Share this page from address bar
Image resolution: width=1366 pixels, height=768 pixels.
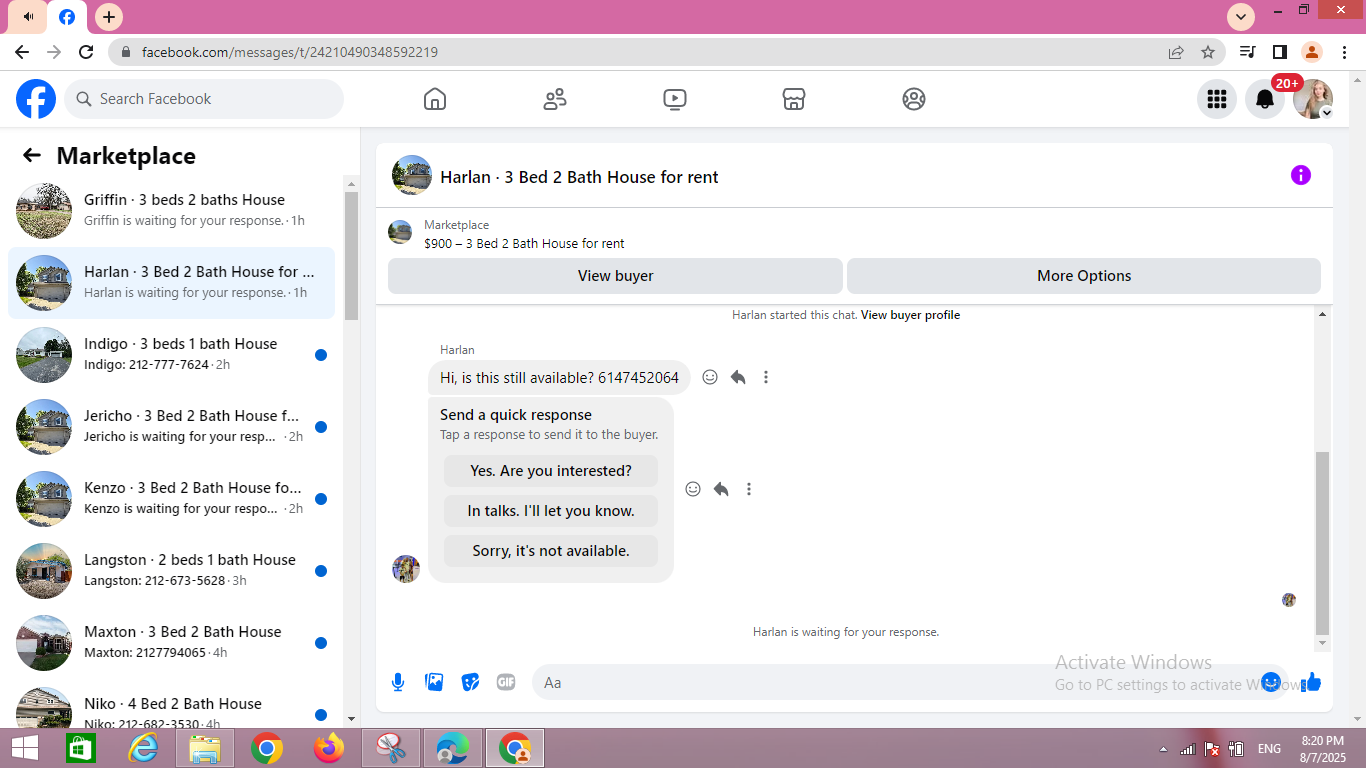point(1176,52)
